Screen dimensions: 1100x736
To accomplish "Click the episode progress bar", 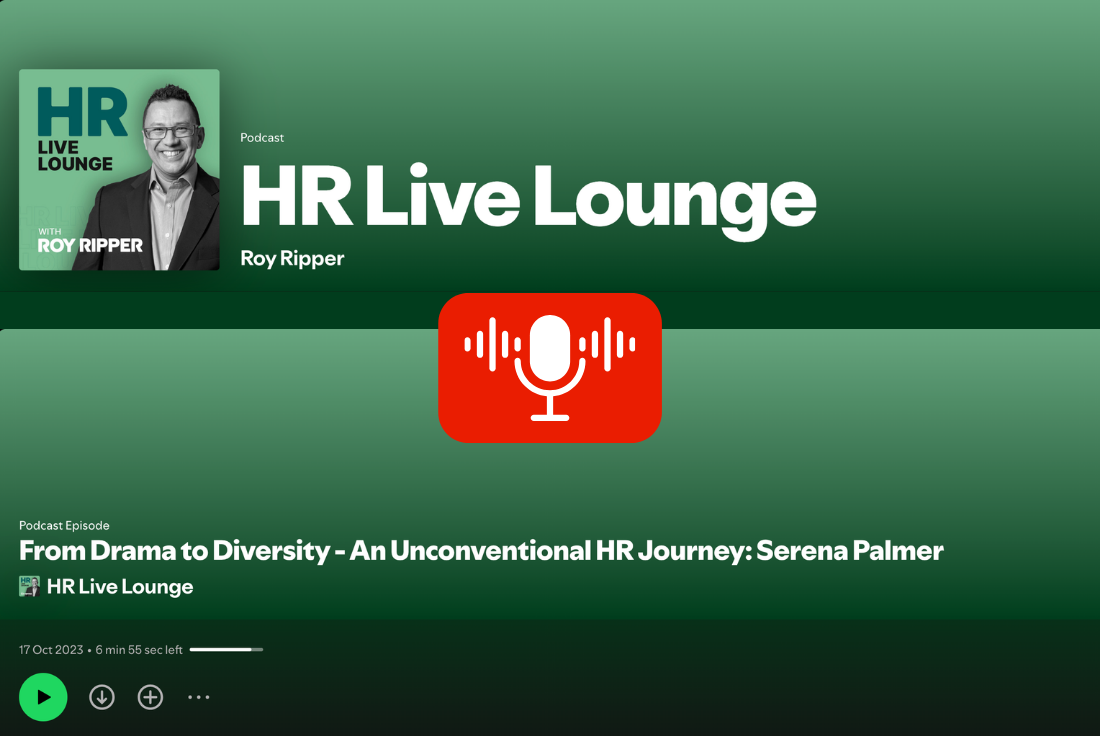I will [x=226, y=650].
